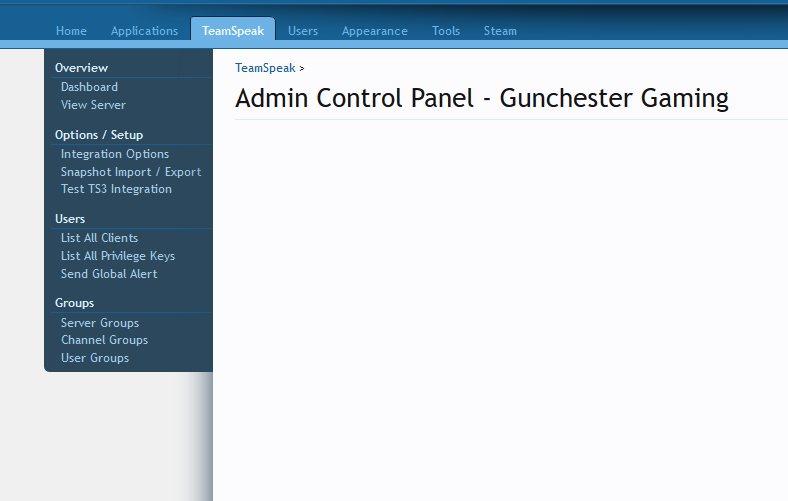Go to the Appearance tab
Screen dimensions: 788x501
coord(374,31)
